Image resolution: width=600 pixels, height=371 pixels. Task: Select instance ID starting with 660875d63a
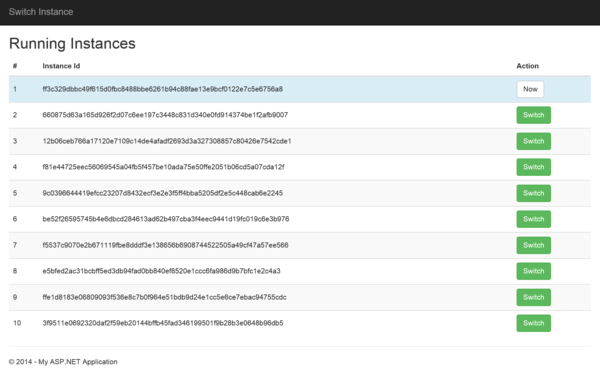(165, 115)
